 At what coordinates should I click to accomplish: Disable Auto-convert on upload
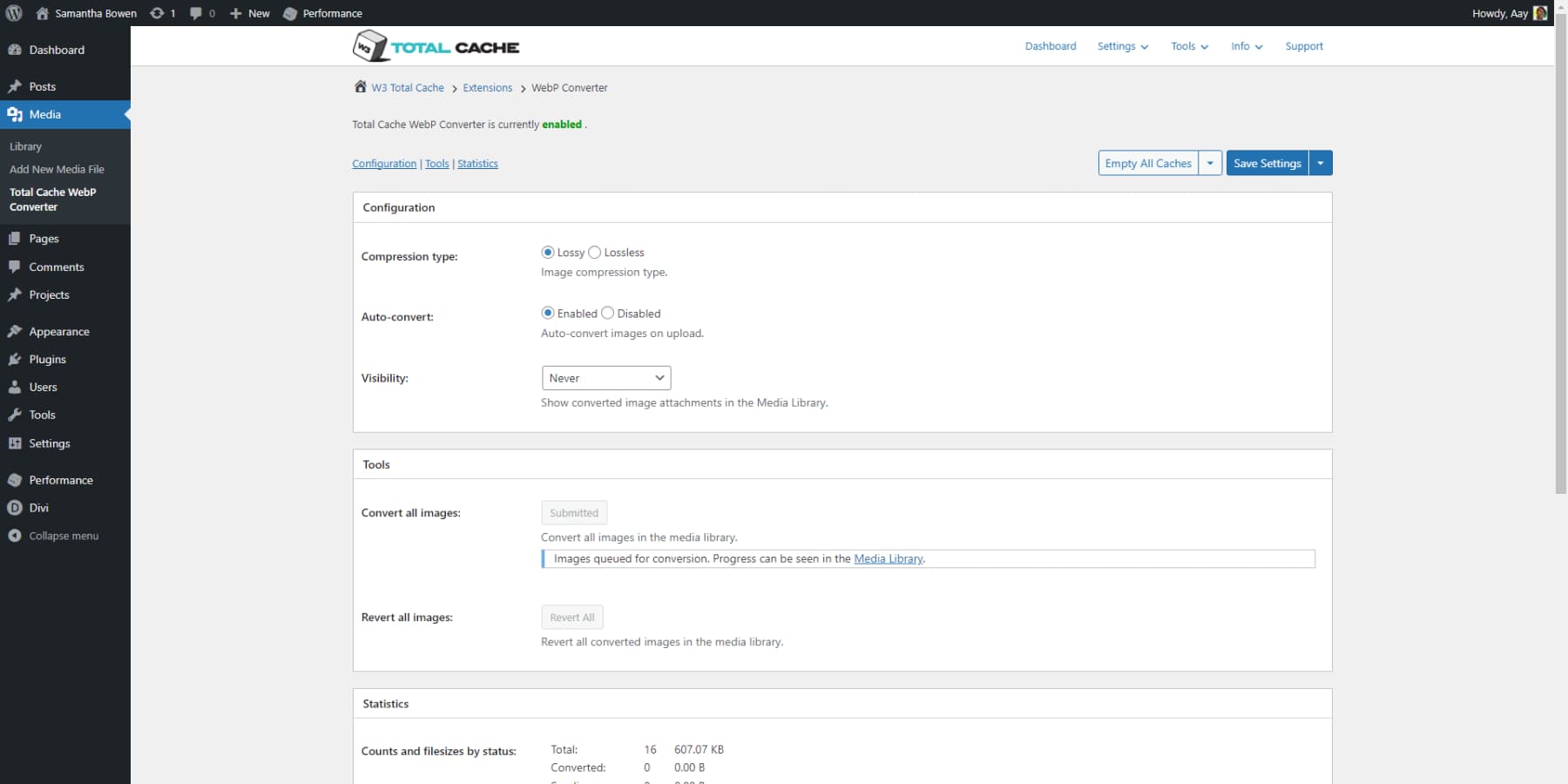(x=607, y=313)
